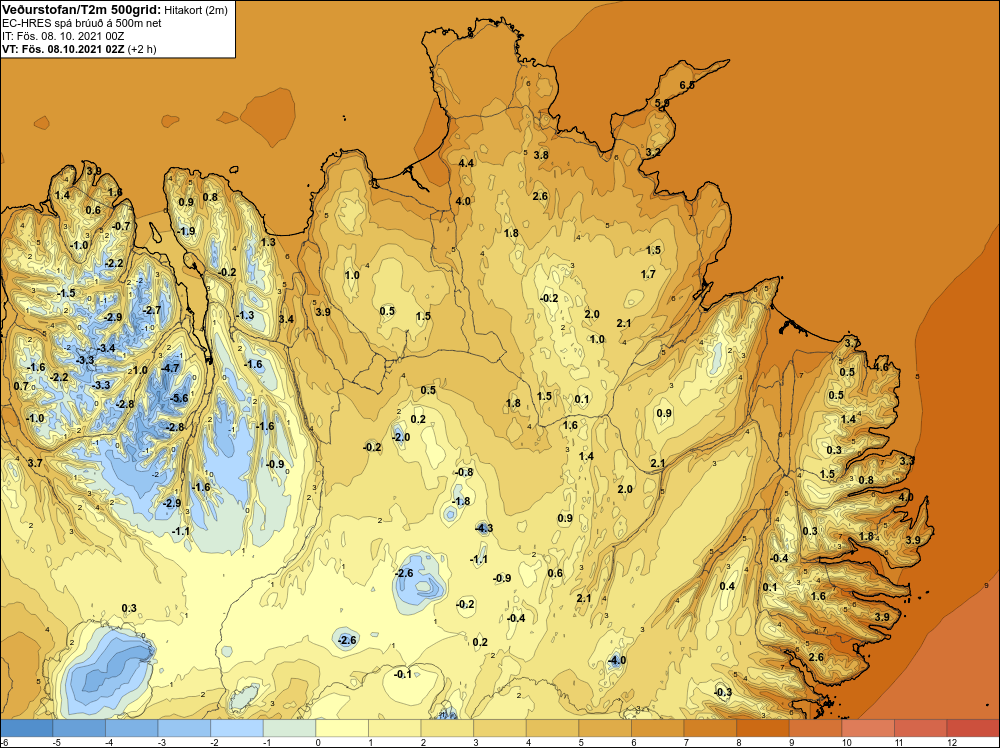Select the red legend swatch between 11 and 12
The width and height of the screenshot is (1000, 748).
[920, 728]
